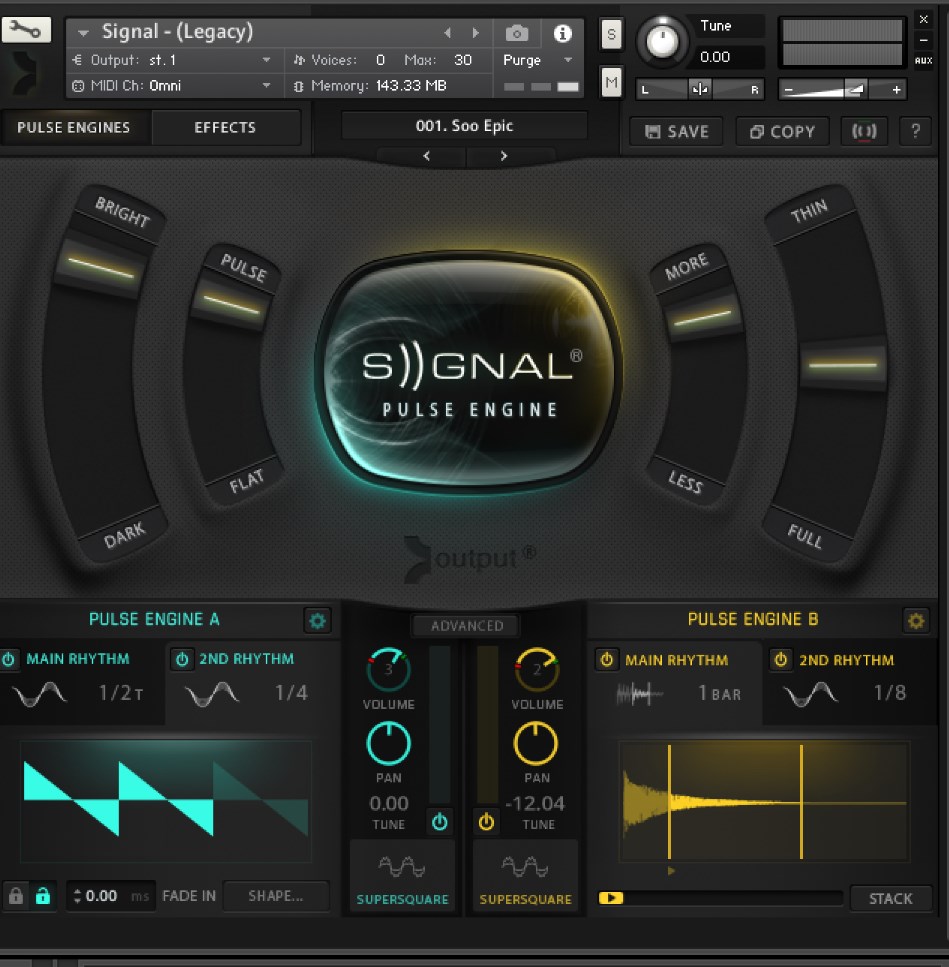Select the yellow Supersquare waveform icon
The height and width of the screenshot is (967, 949).
pos(525,867)
